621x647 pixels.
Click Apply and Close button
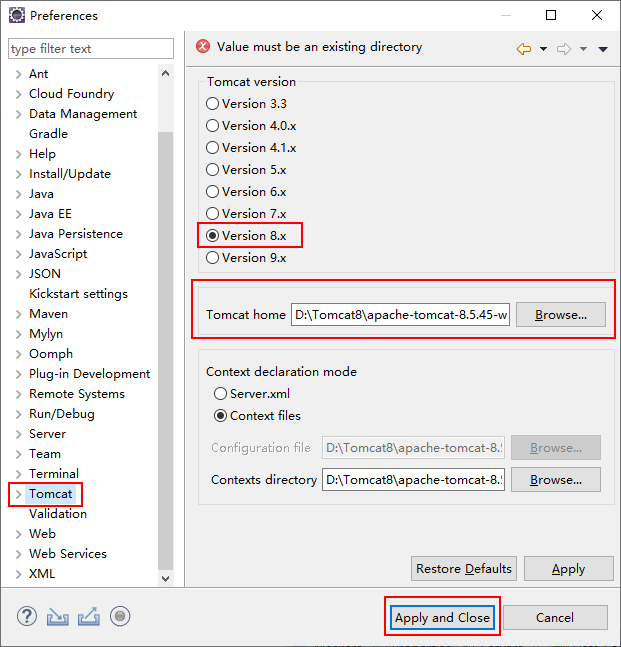pyautogui.click(x=442, y=618)
